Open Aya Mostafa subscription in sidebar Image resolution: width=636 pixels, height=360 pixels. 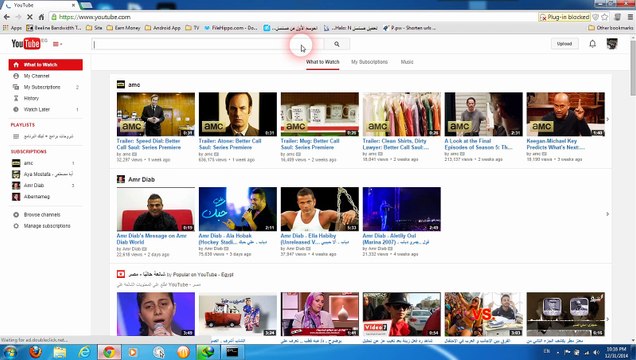click(48, 174)
